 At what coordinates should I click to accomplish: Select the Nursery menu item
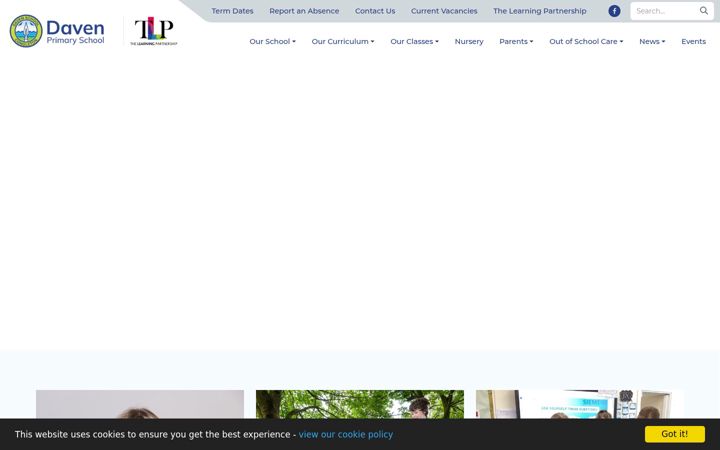coord(469,41)
